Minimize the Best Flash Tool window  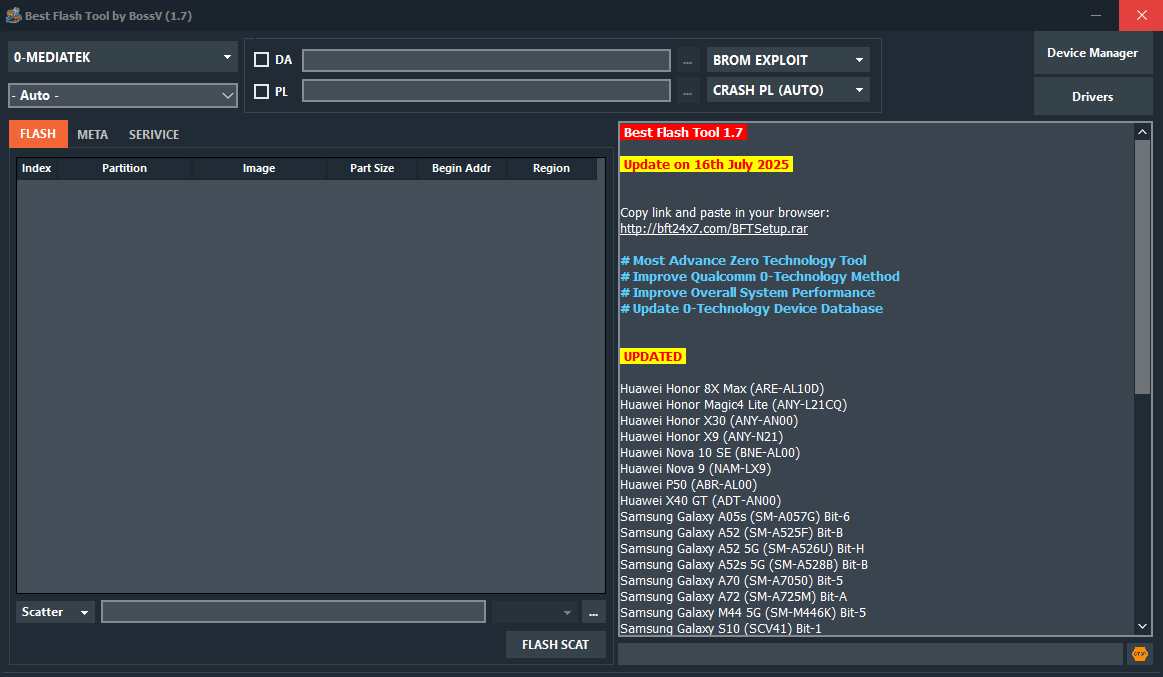[x=1096, y=15]
